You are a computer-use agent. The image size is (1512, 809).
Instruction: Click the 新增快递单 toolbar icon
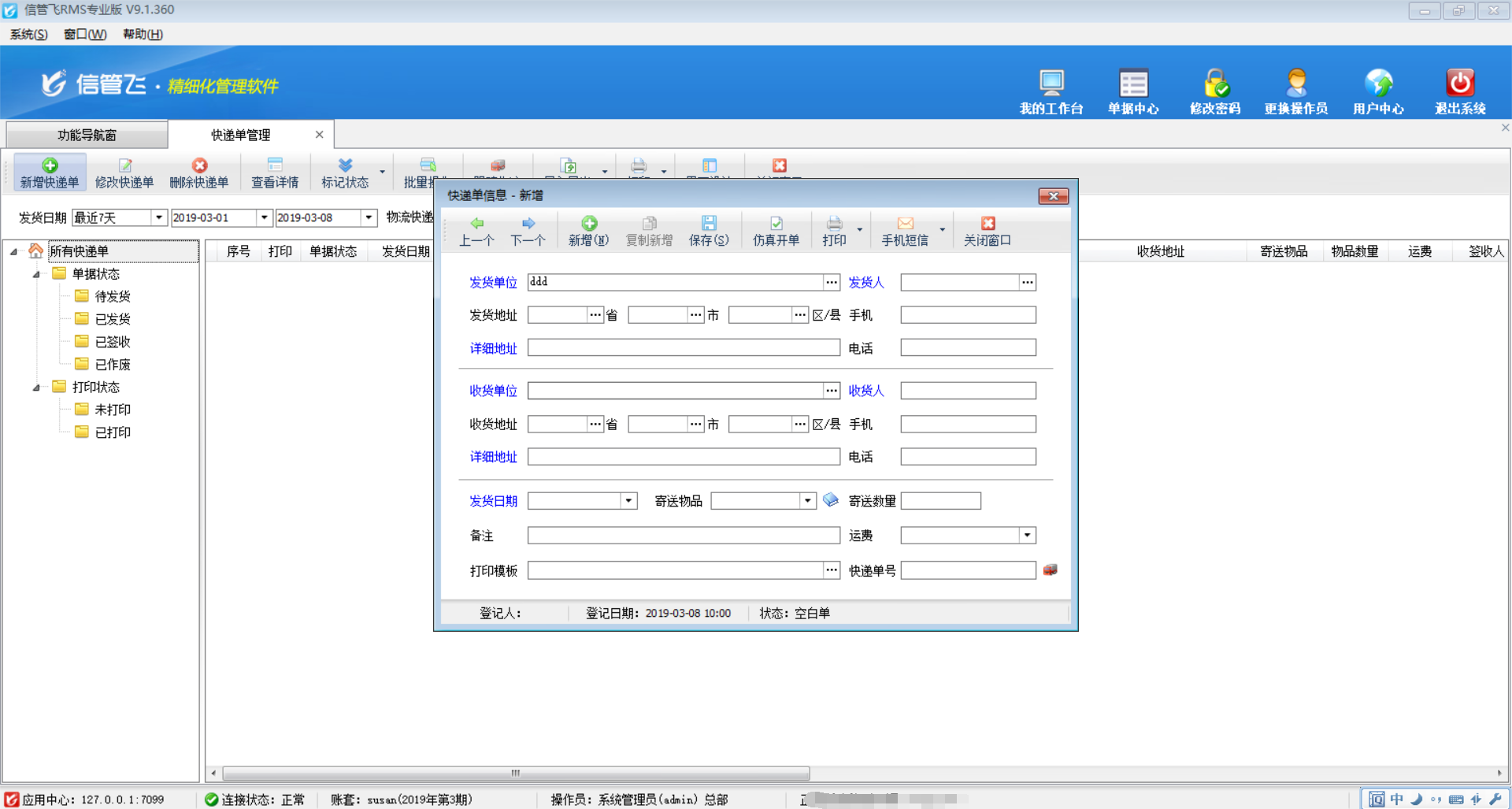[x=50, y=166]
